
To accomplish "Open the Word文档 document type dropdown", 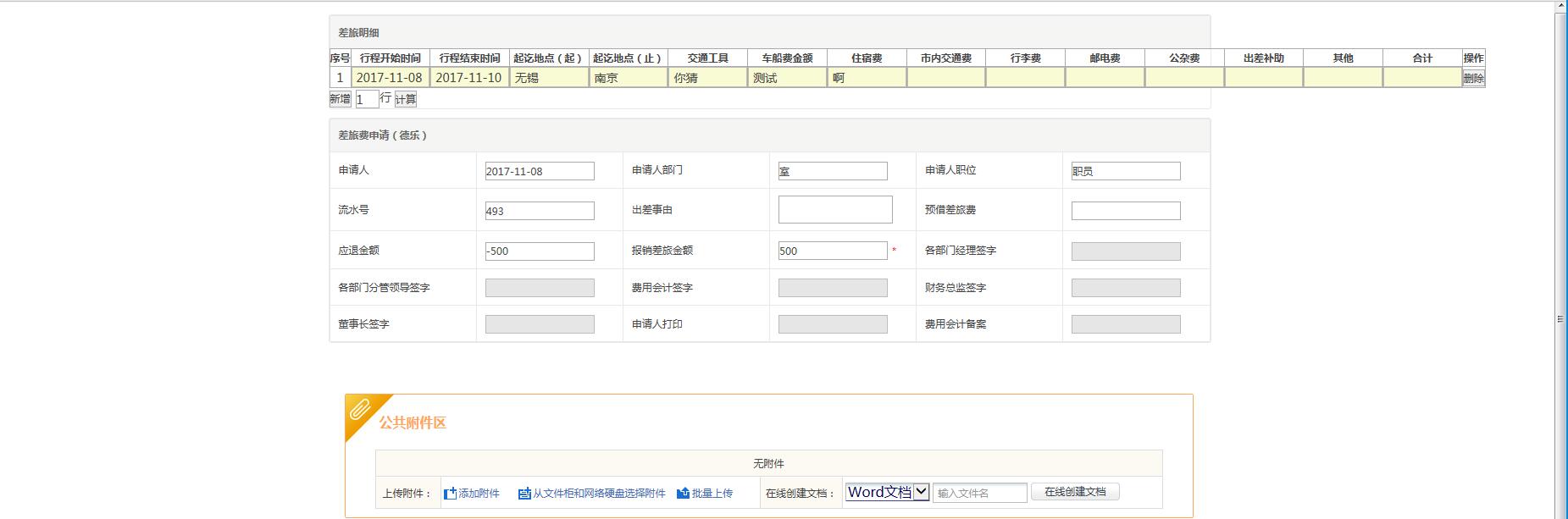I will (x=887, y=492).
